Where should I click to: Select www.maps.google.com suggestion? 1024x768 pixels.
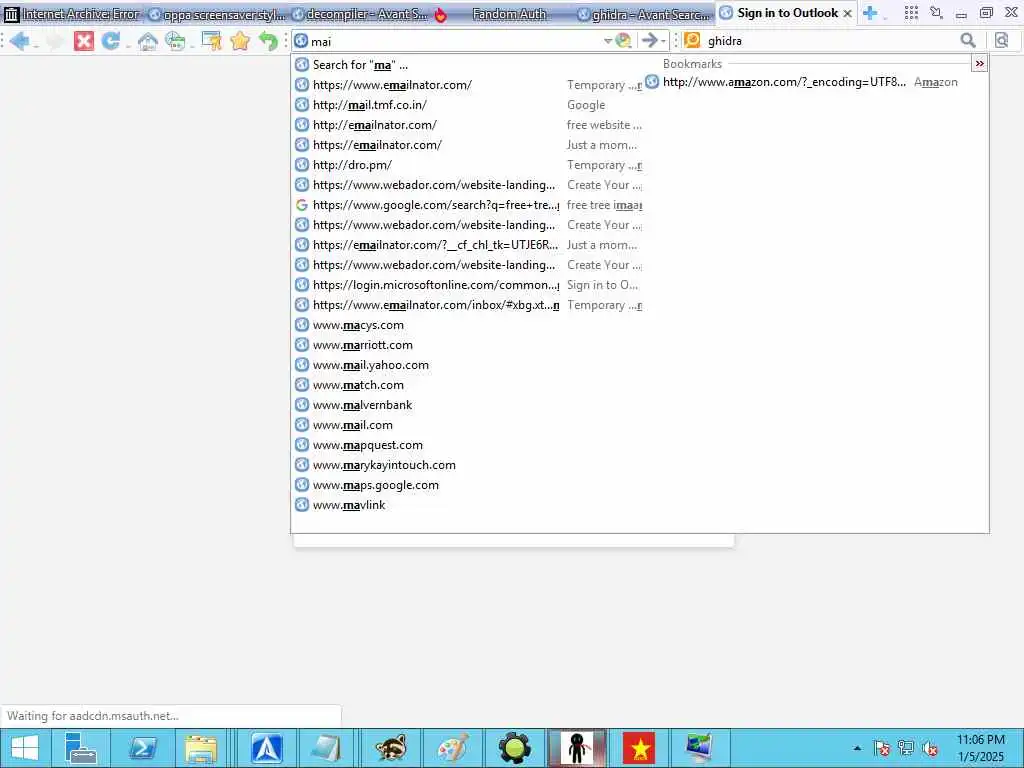[468, 485]
